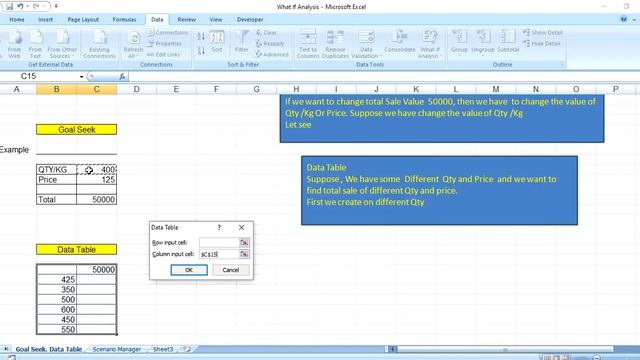Click Properties in Connections group
Image resolution: width=640 pixels, height=360 pixels.
tap(164, 43)
